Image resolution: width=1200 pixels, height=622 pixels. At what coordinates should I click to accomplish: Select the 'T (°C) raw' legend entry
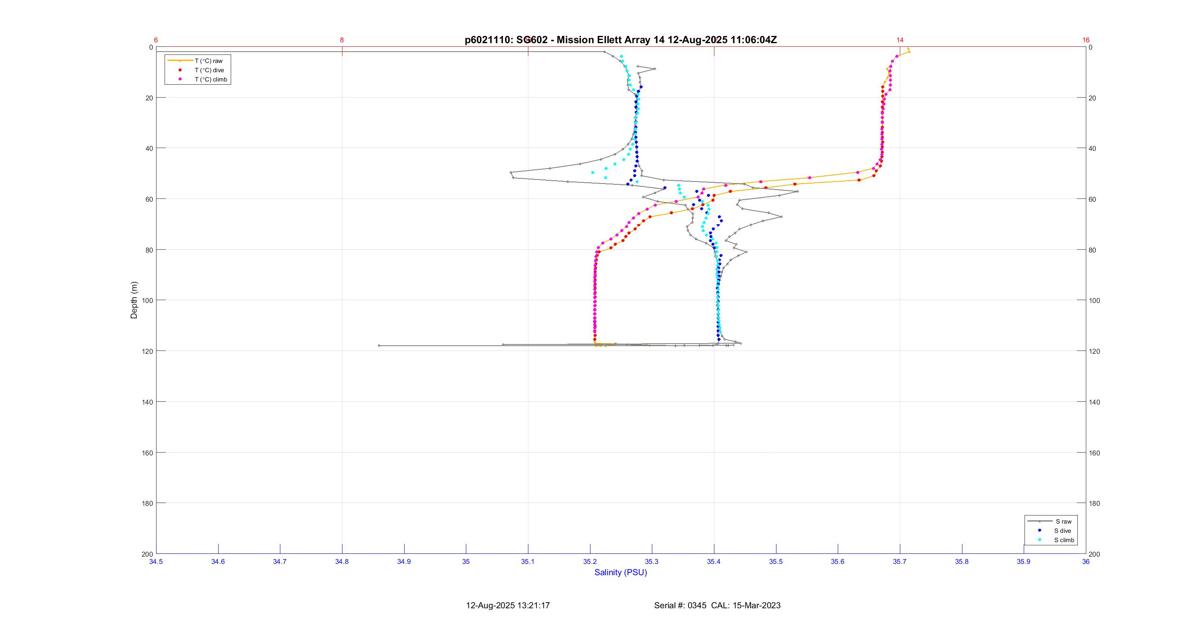click(x=210, y=60)
